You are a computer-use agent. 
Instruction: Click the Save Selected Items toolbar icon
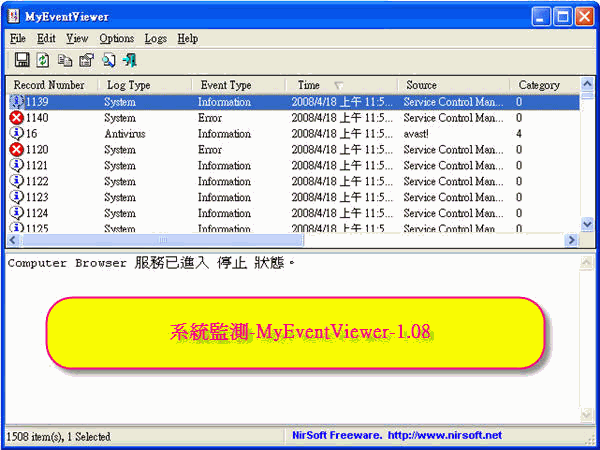click(21, 60)
